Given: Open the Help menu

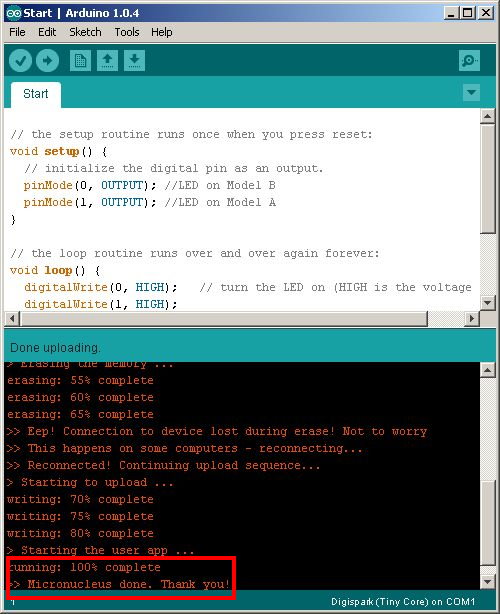Looking at the screenshot, I should (x=162, y=32).
